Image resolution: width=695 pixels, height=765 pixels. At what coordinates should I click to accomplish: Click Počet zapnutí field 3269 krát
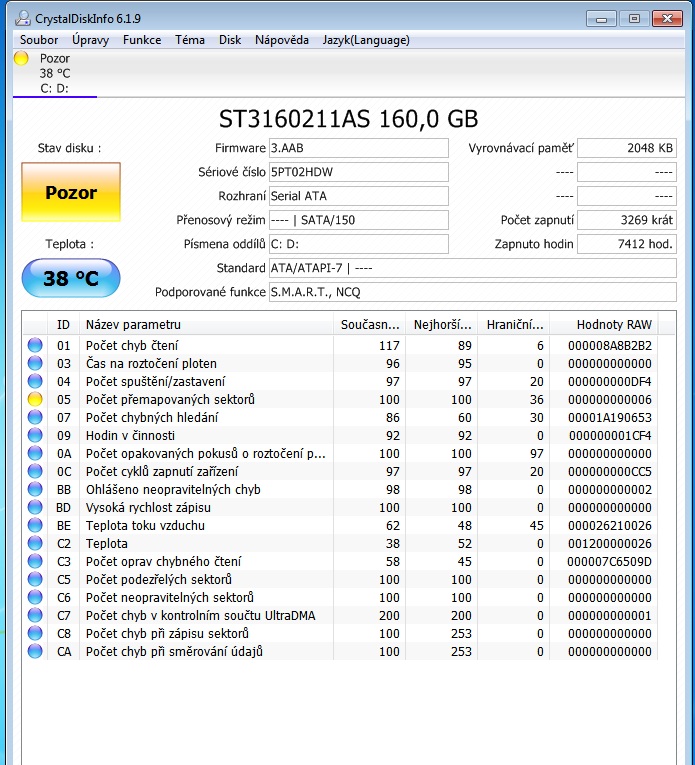[x=627, y=220]
